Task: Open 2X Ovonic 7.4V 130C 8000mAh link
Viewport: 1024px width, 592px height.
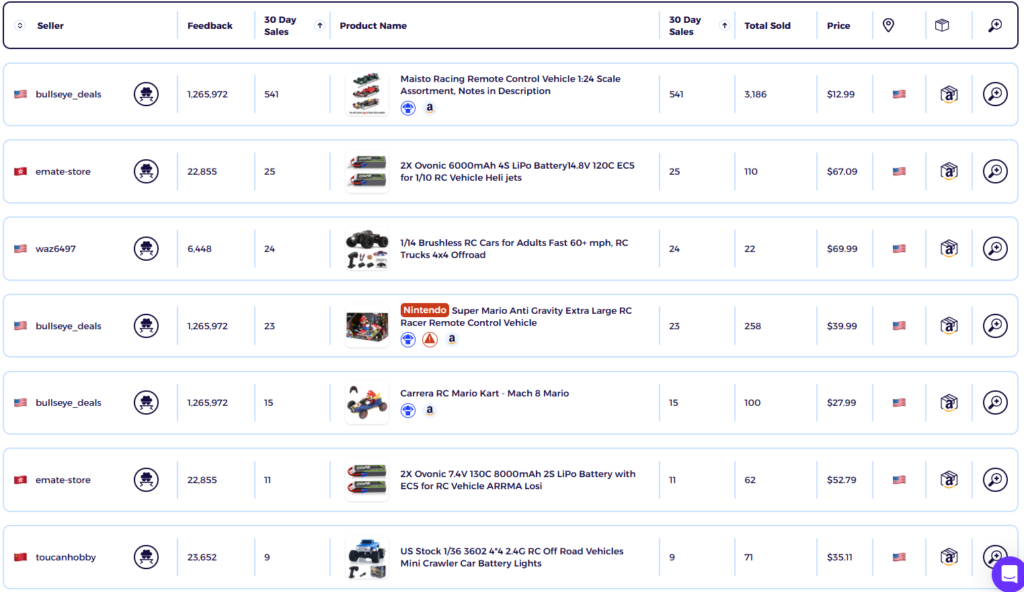Action: (517, 480)
